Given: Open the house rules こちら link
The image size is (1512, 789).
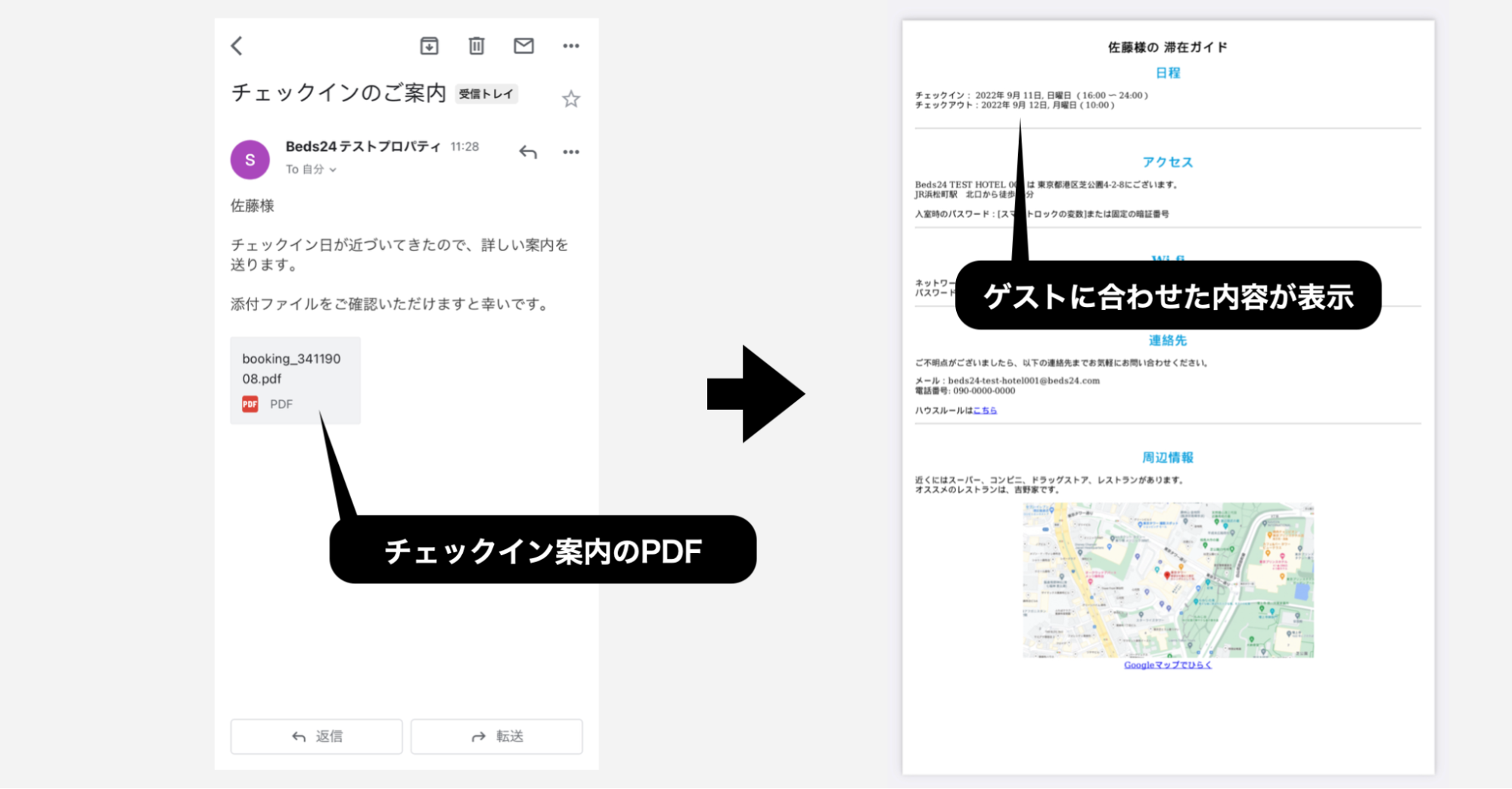Looking at the screenshot, I should [x=985, y=411].
